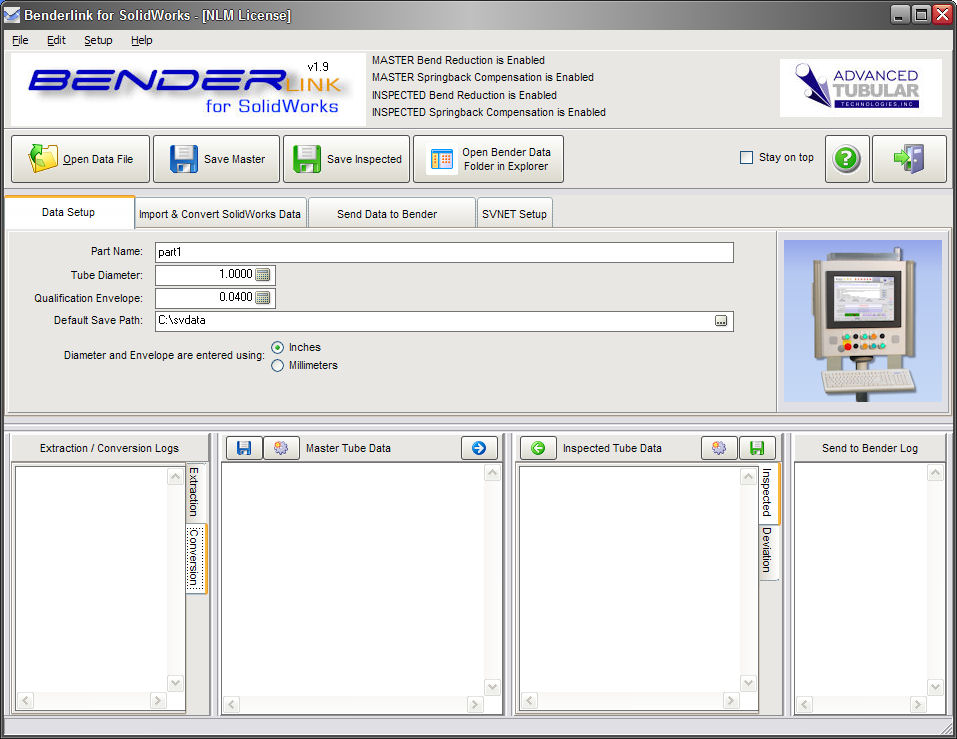Click the Save Inspected button
This screenshot has height=739, width=957.
tap(346, 159)
